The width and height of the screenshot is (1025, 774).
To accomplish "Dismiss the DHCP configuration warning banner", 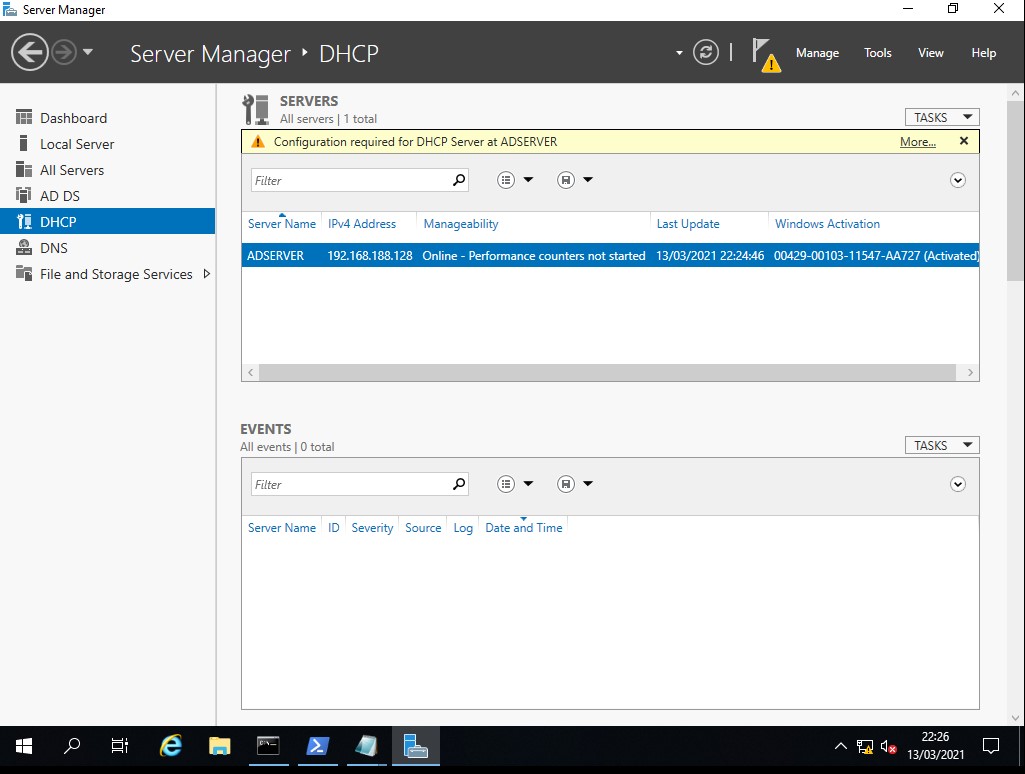I will point(964,141).
